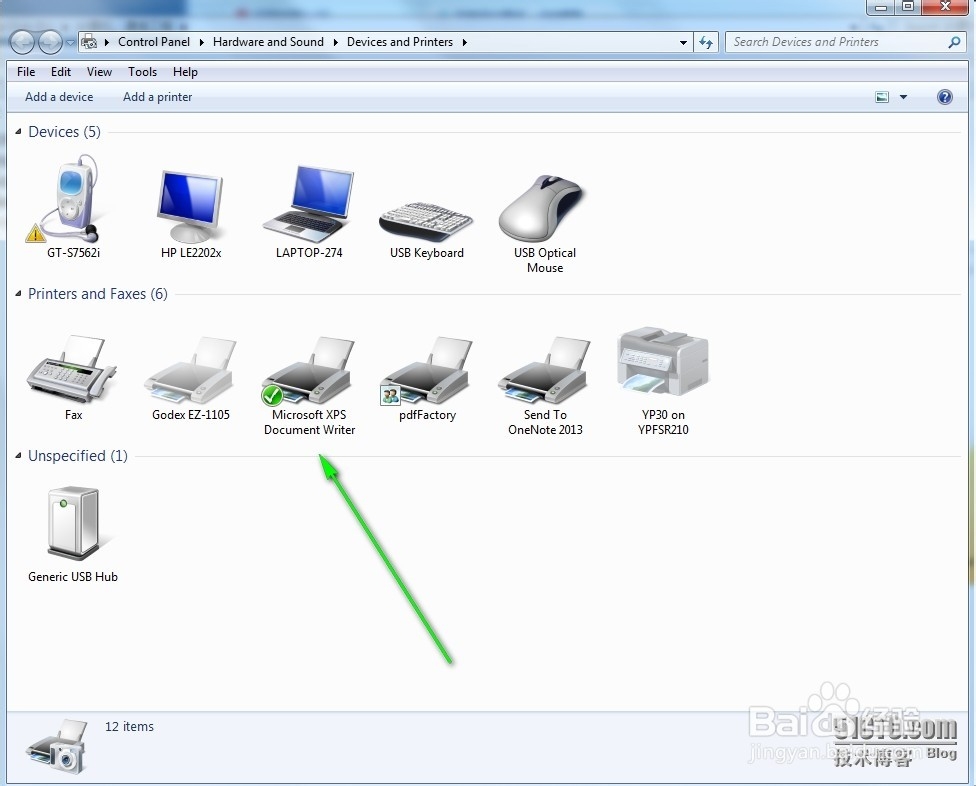This screenshot has width=976, height=786.
Task: Click the Printers and Faxes (6) heading
Action: 98,293
